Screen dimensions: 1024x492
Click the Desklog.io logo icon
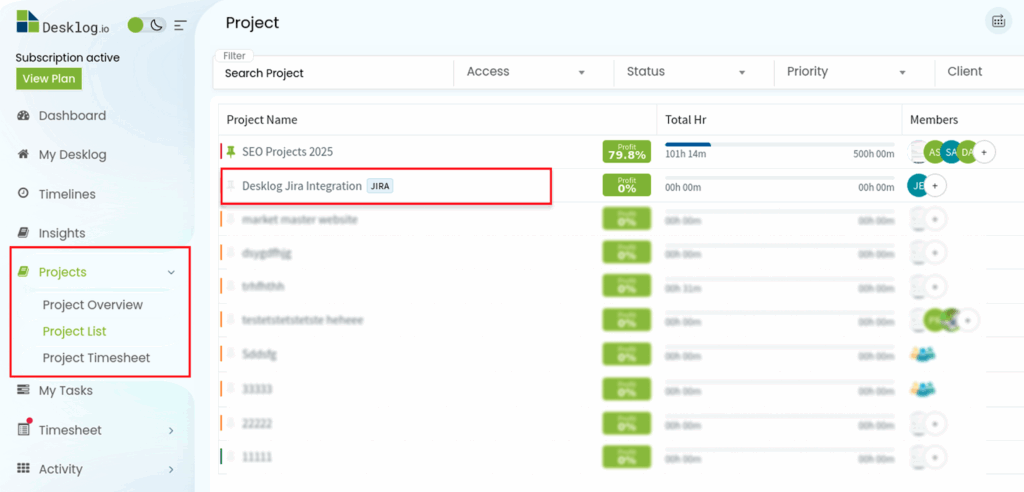[28, 22]
